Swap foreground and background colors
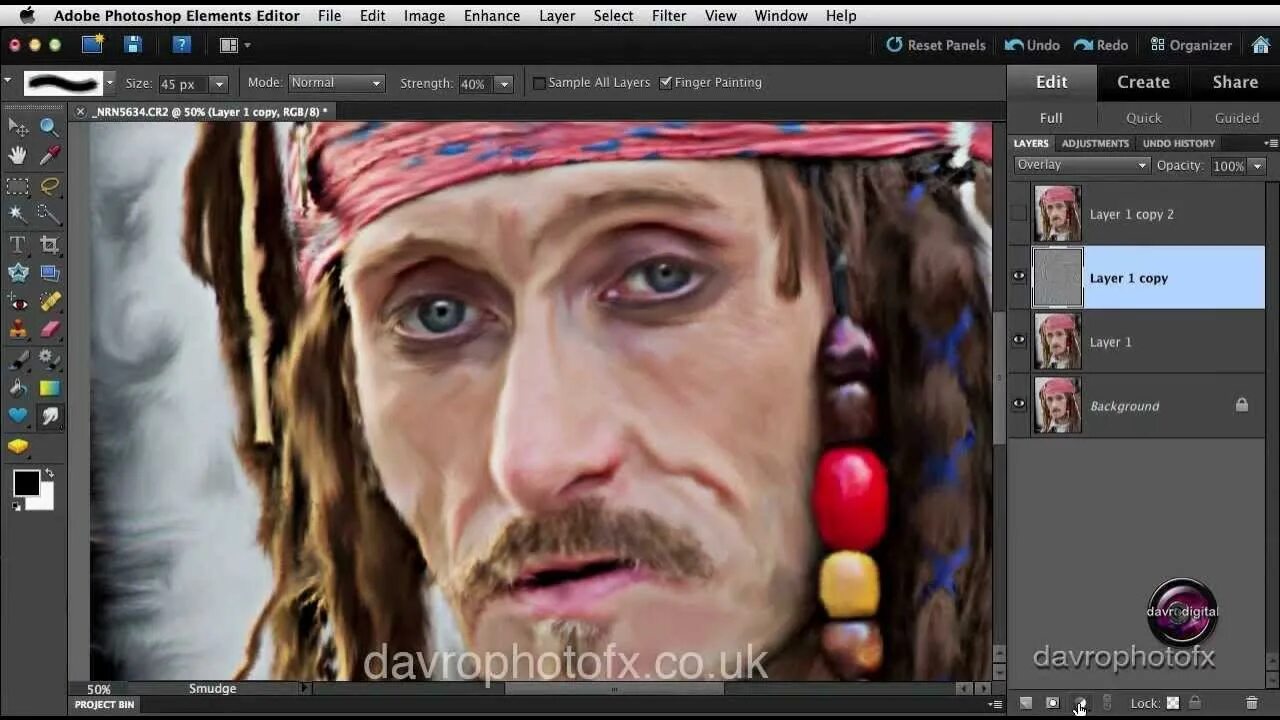The image size is (1280, 720). 48,473
